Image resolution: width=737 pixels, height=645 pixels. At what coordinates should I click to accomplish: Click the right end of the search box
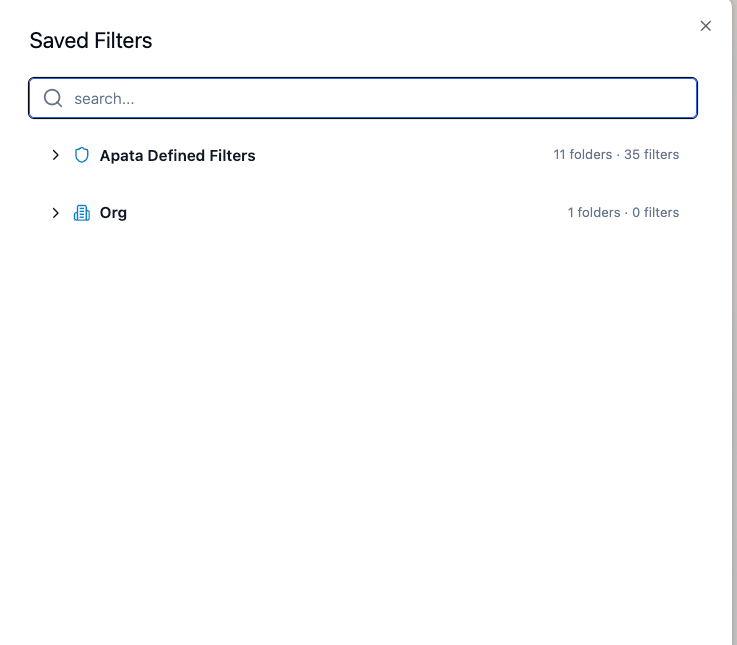click(680, 99)
